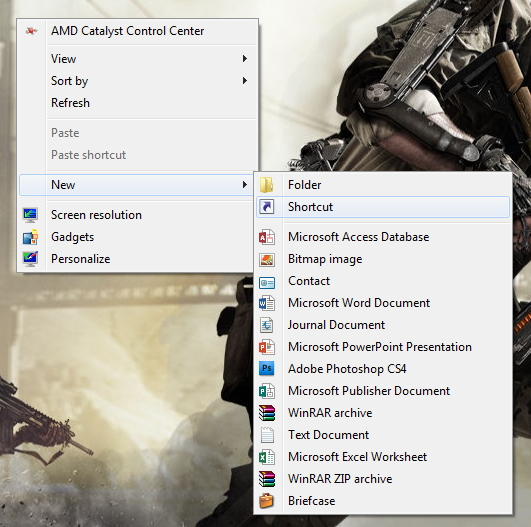Click the Gadgets icon
Image resolution: width=531 pixels, height=527 pixels.
tap(30, 237)
